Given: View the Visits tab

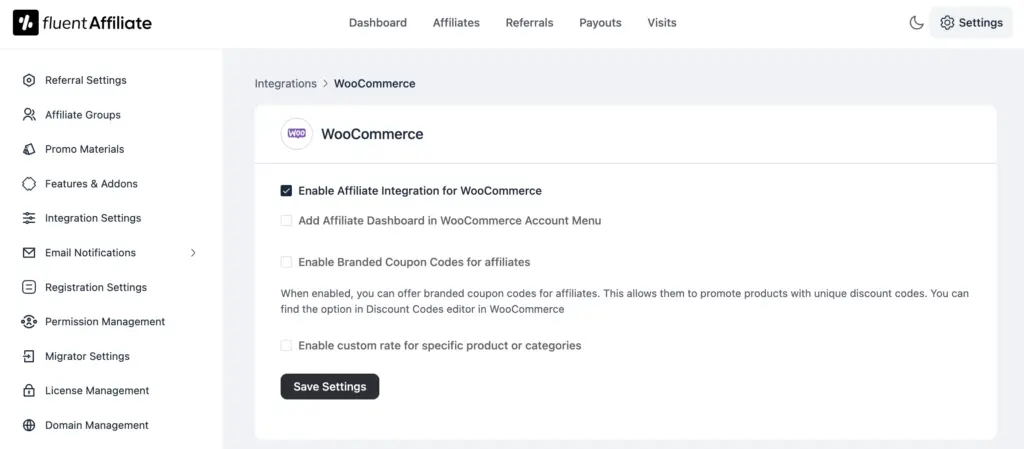Looking at the screenshot, I should (x=662, y=23).
